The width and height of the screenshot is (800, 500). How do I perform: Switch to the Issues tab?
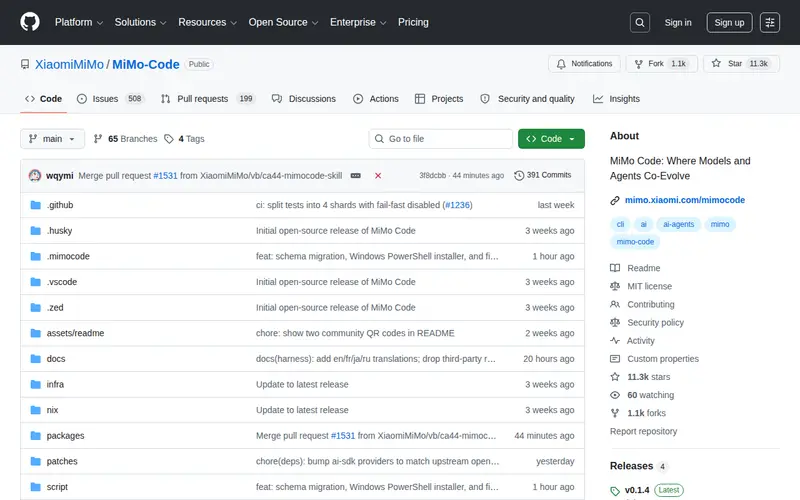pyautogui.click(x=110, y=99)
